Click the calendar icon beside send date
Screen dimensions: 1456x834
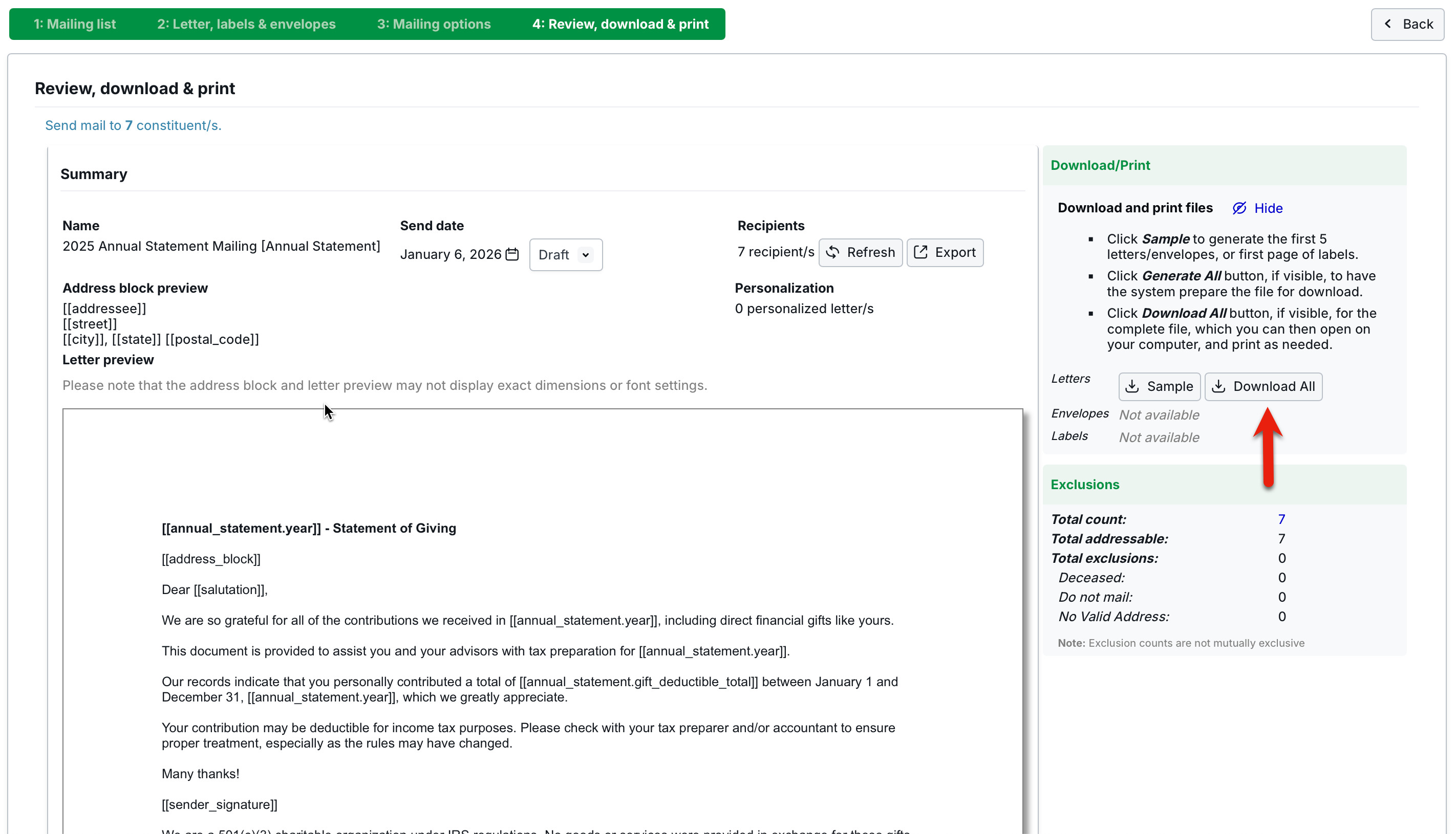[511, 254]
